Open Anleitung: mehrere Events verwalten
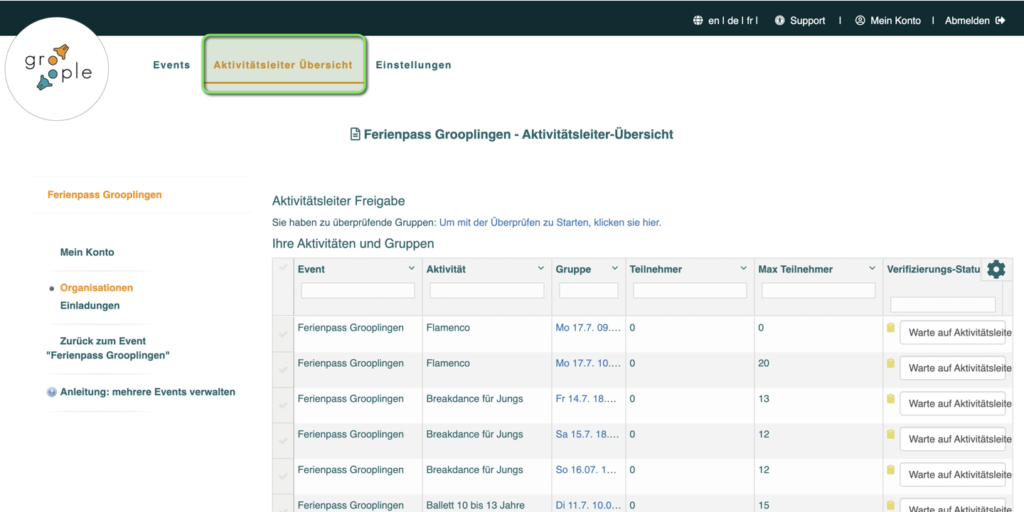Screen dimensions: 1024x512 [x=148, y=392]
